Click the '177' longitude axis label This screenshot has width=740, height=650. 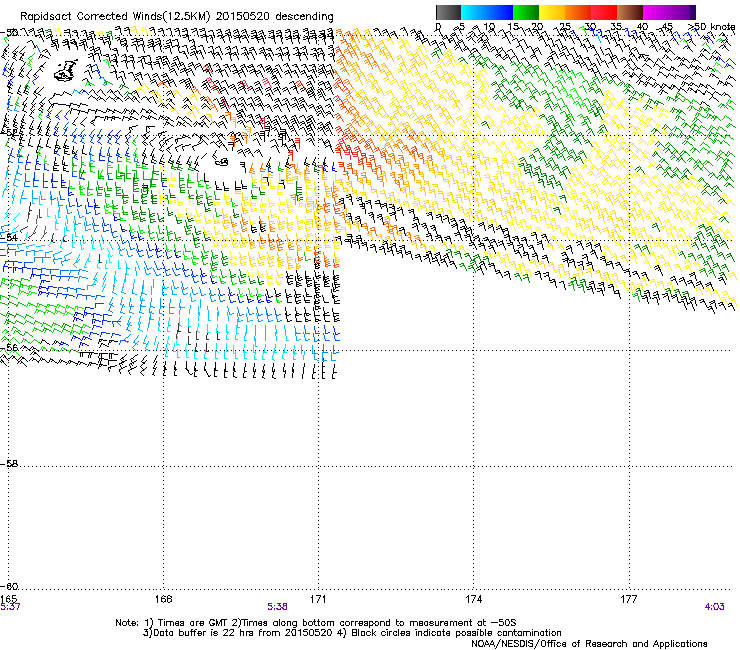click(629, 599)
